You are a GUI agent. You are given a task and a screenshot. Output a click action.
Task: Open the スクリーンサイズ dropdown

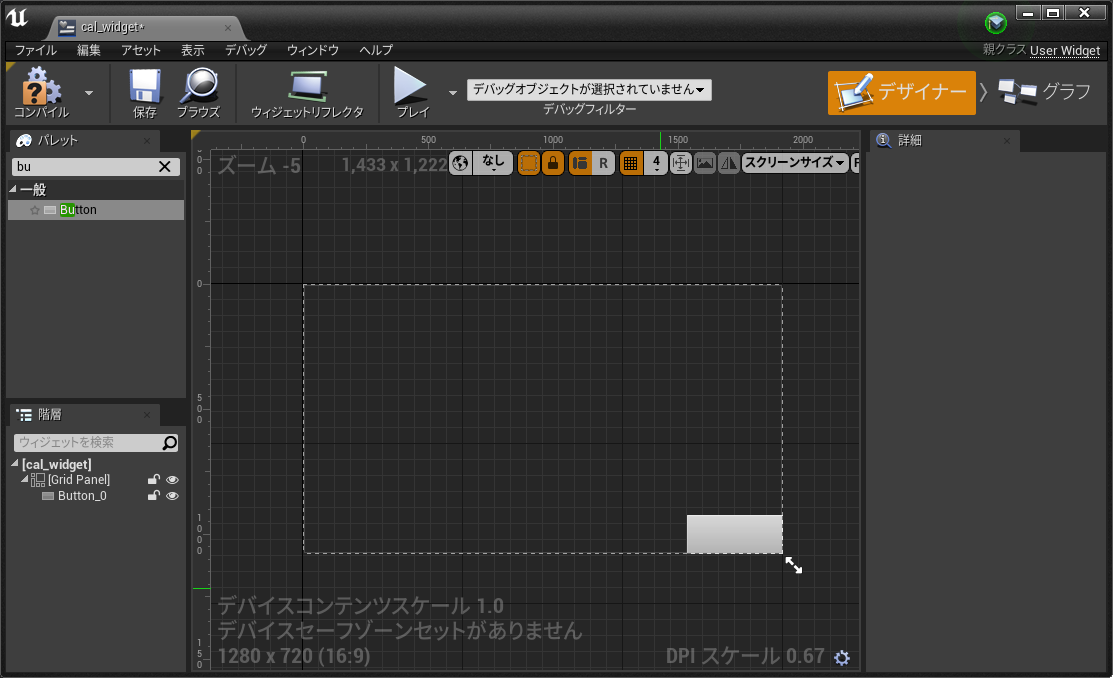[795, 163]
